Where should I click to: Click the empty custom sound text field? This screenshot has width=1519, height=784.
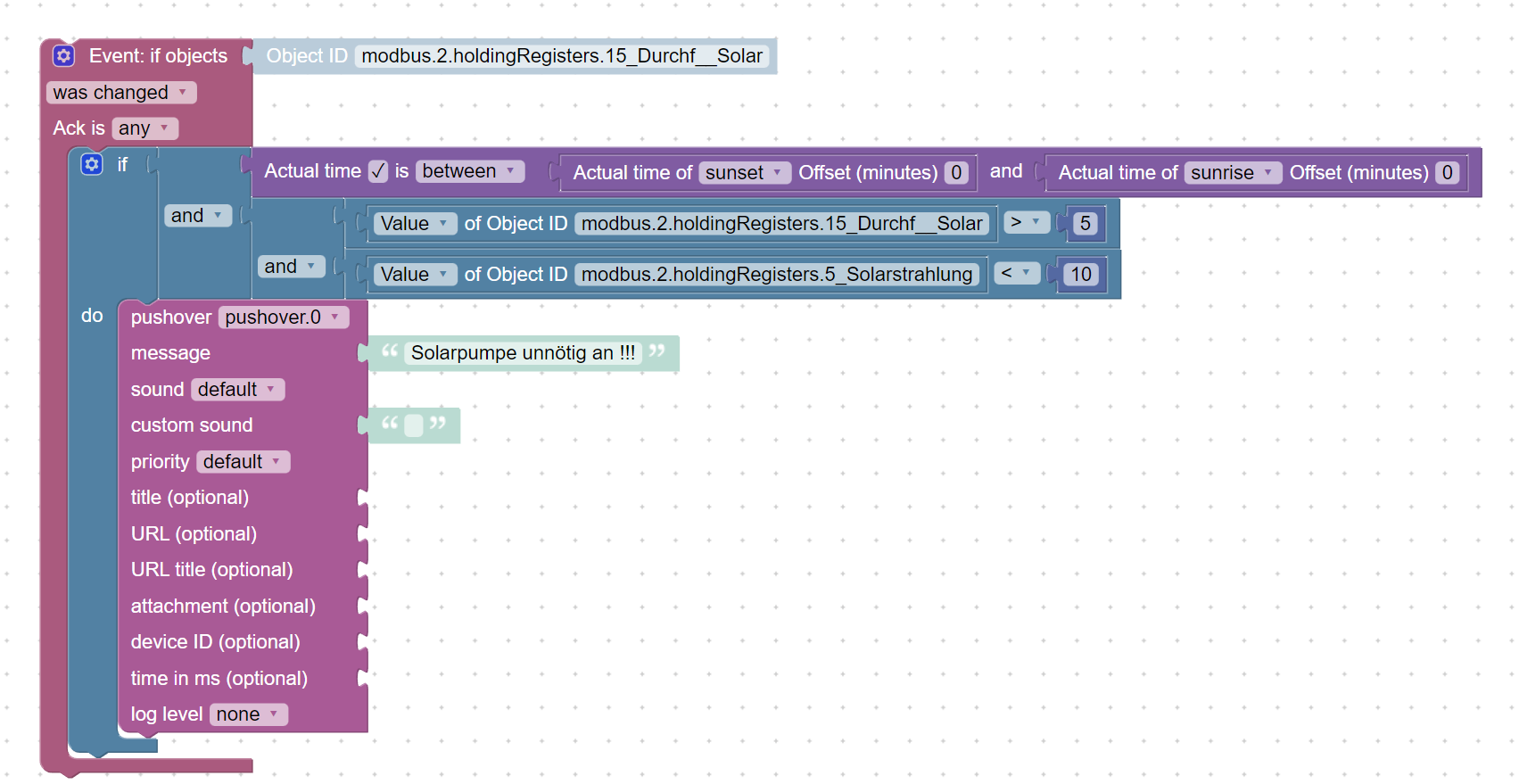click(x=414, y=425)
